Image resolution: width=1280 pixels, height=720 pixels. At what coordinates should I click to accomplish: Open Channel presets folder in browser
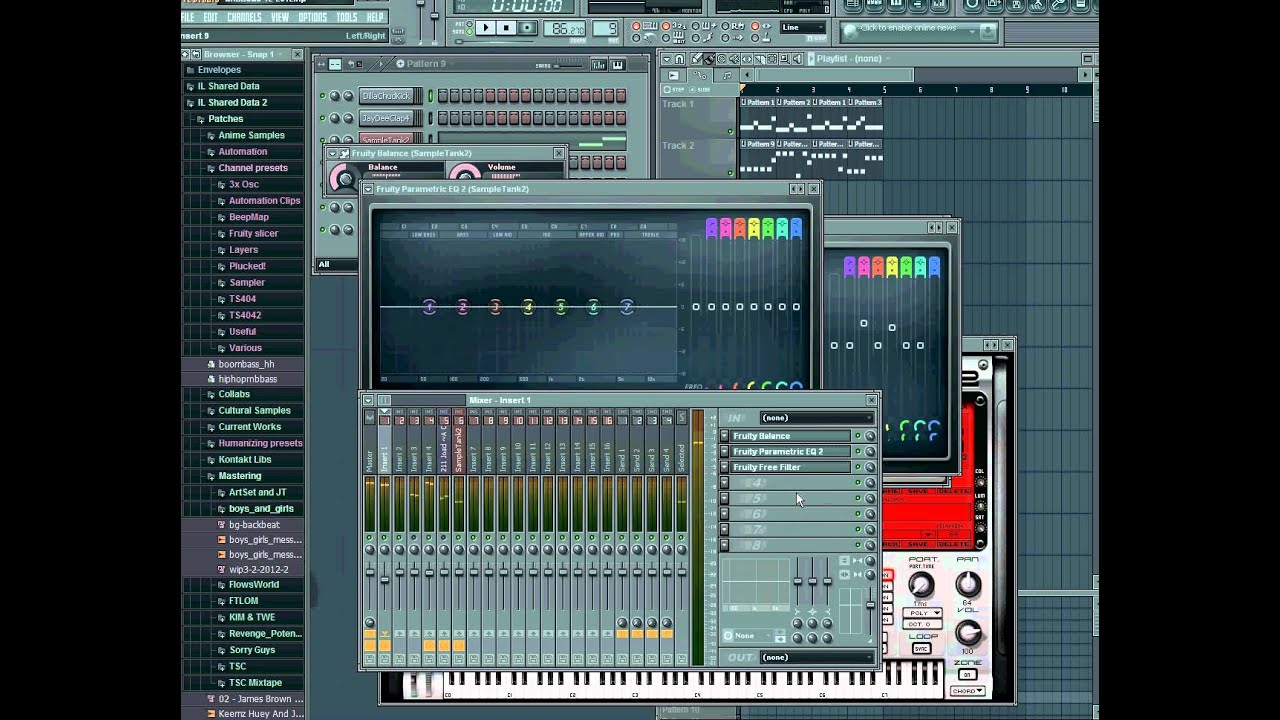coord(253,168)
